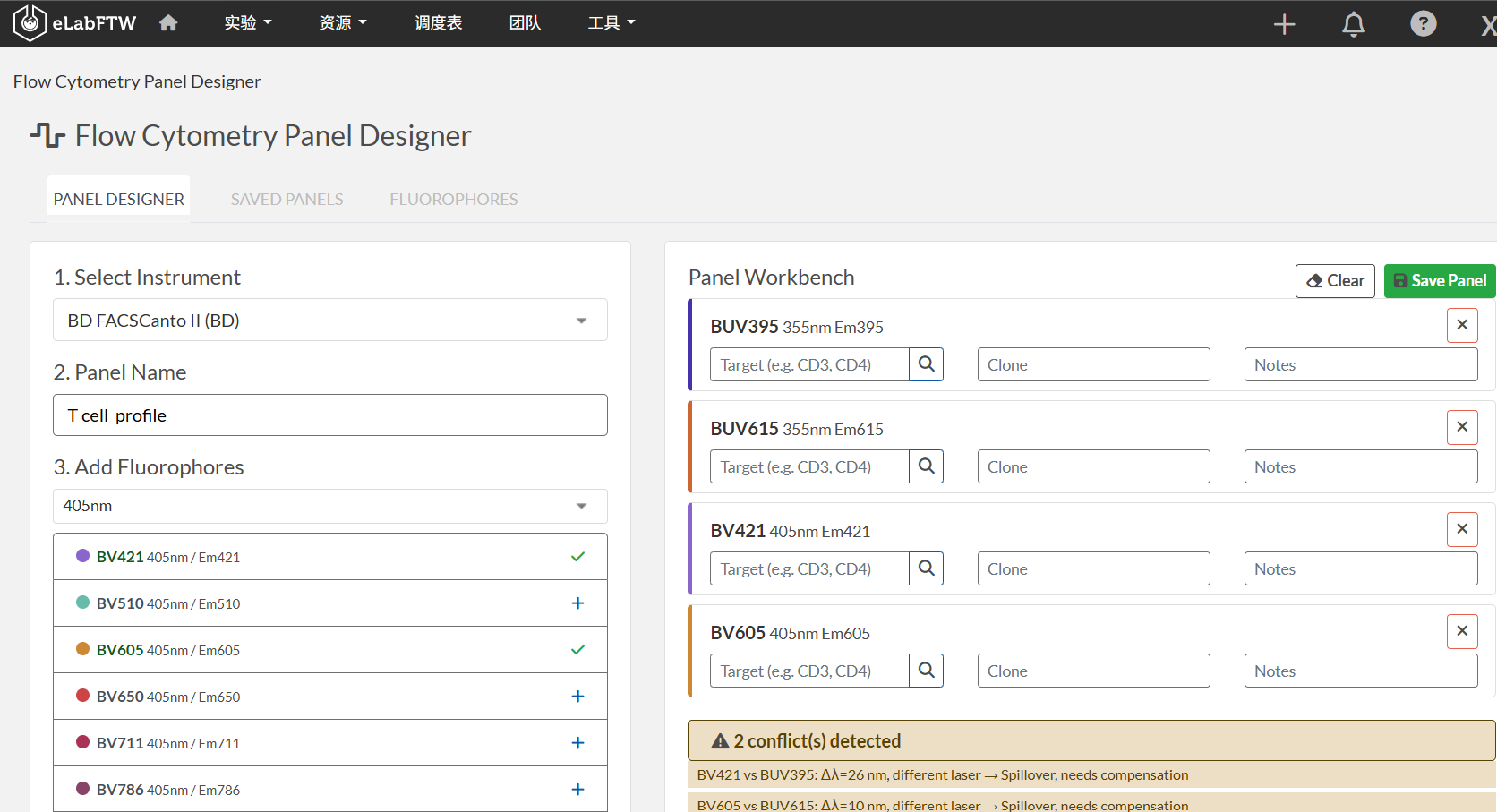Toggle BV605 selection checkmark

tap(577, 650)
